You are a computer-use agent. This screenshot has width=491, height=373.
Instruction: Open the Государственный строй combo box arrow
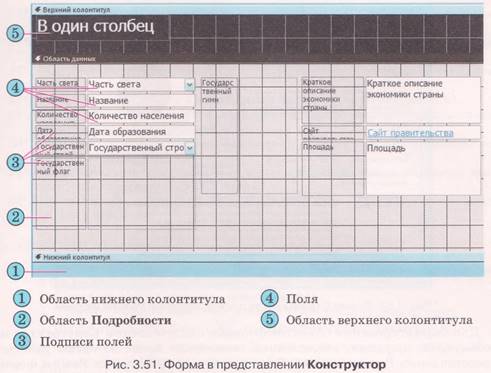189,148
